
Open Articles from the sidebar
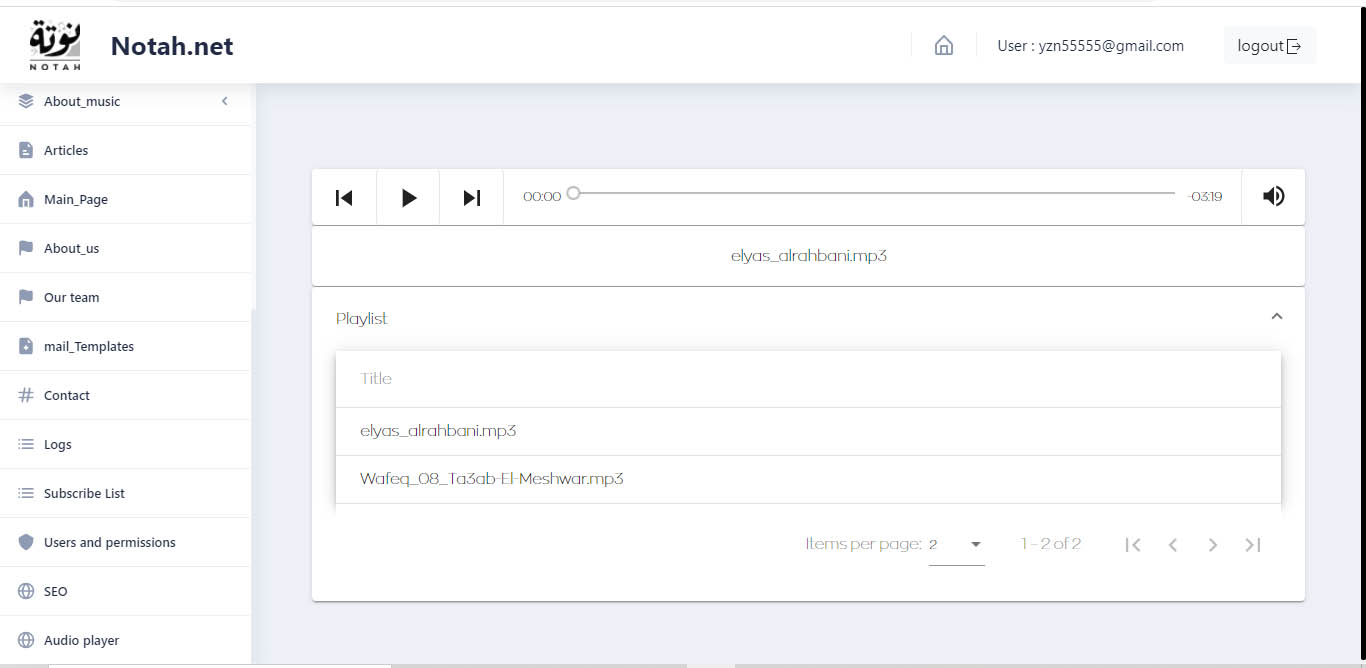coord(66,150)
